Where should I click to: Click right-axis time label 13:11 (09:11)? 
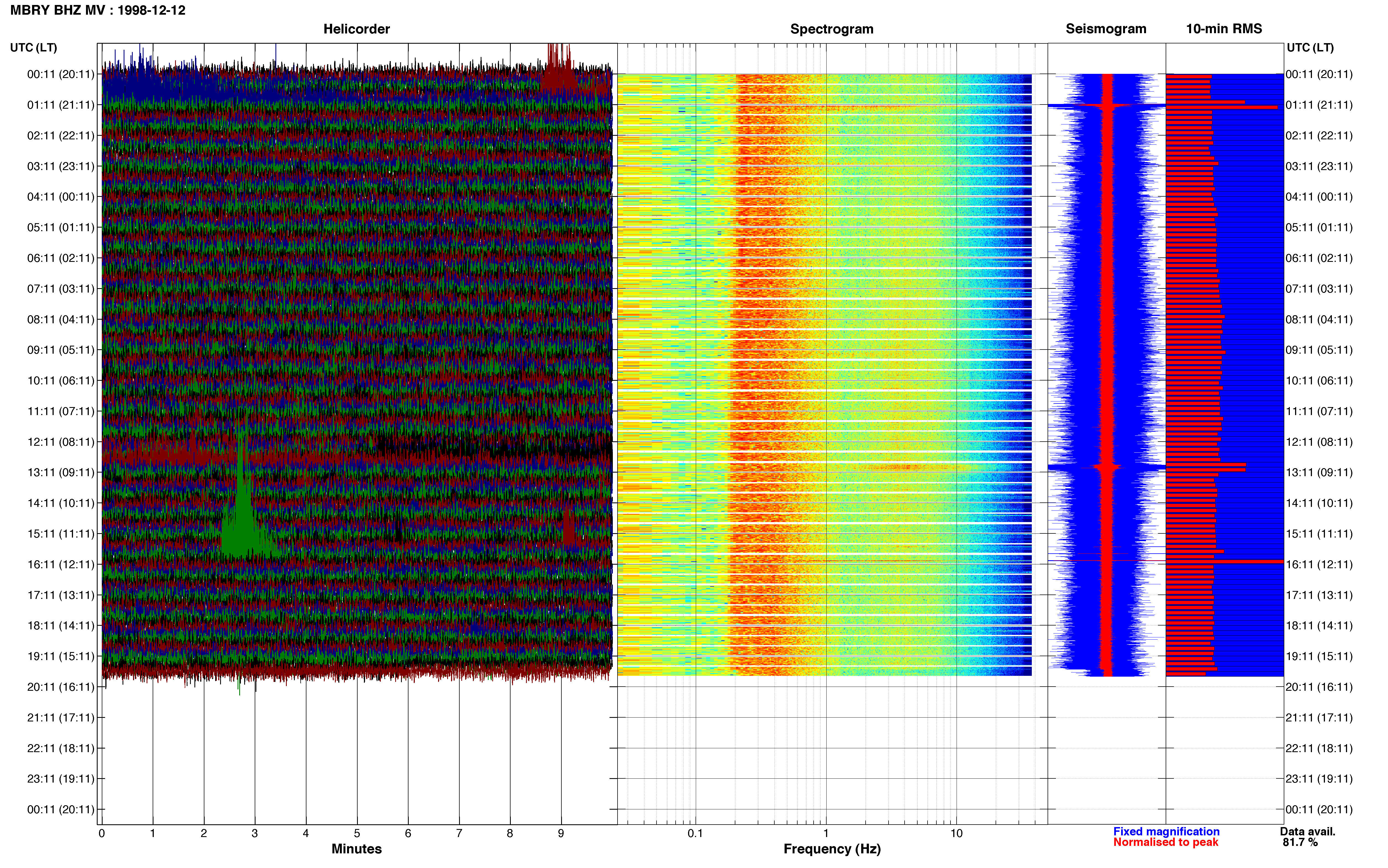[x=1319, y=473]
